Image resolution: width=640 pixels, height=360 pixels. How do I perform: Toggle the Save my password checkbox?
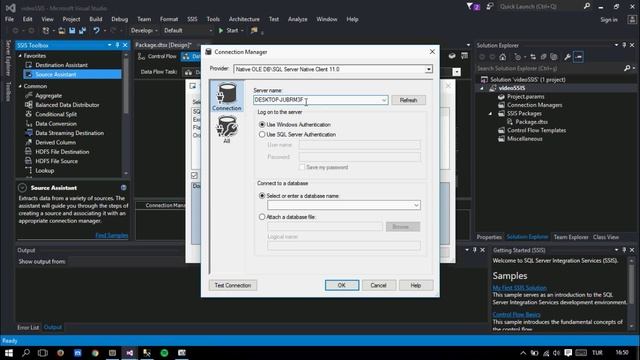[302, 167]
